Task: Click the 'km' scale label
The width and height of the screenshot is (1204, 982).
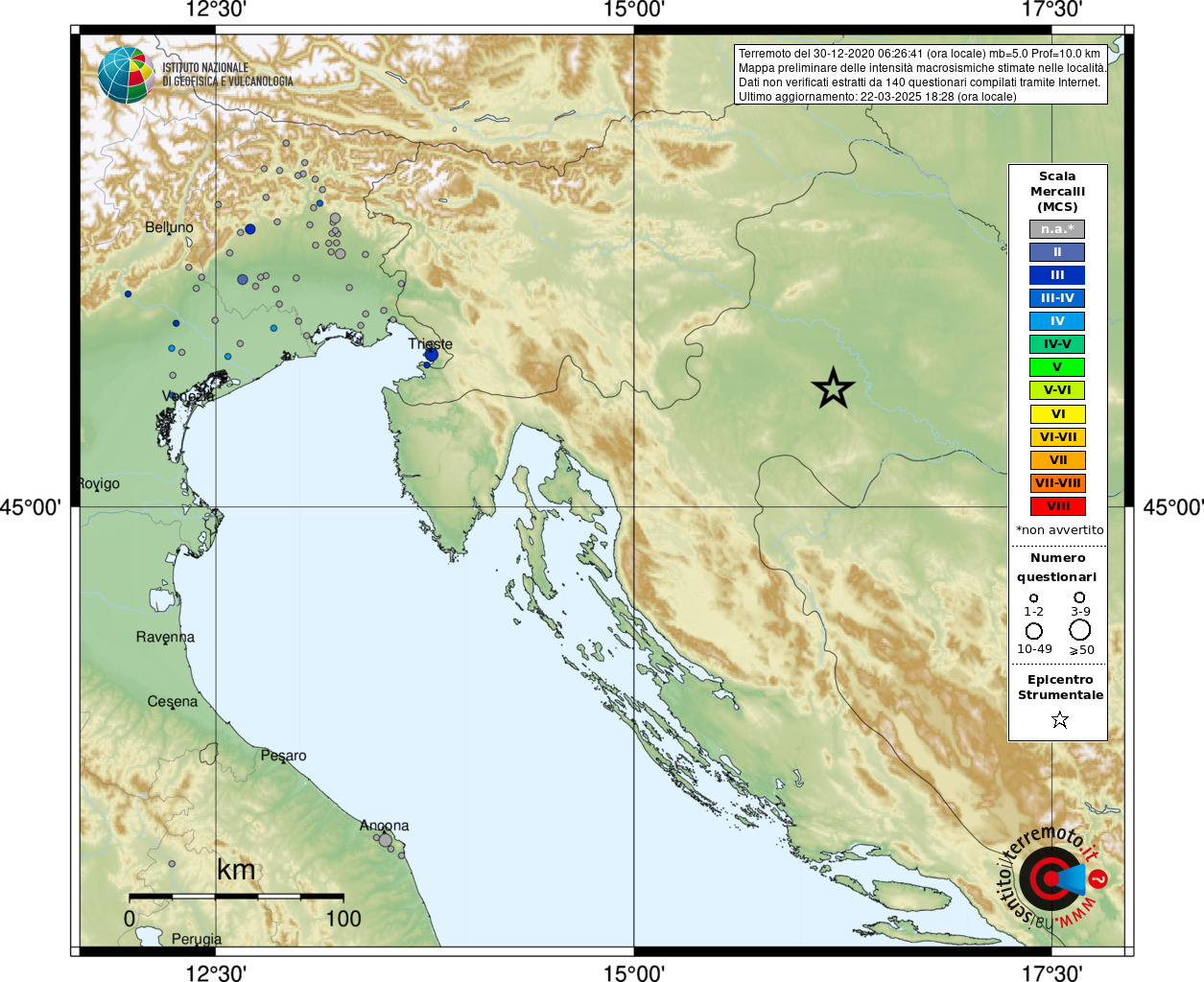Action: pos(236,870)
